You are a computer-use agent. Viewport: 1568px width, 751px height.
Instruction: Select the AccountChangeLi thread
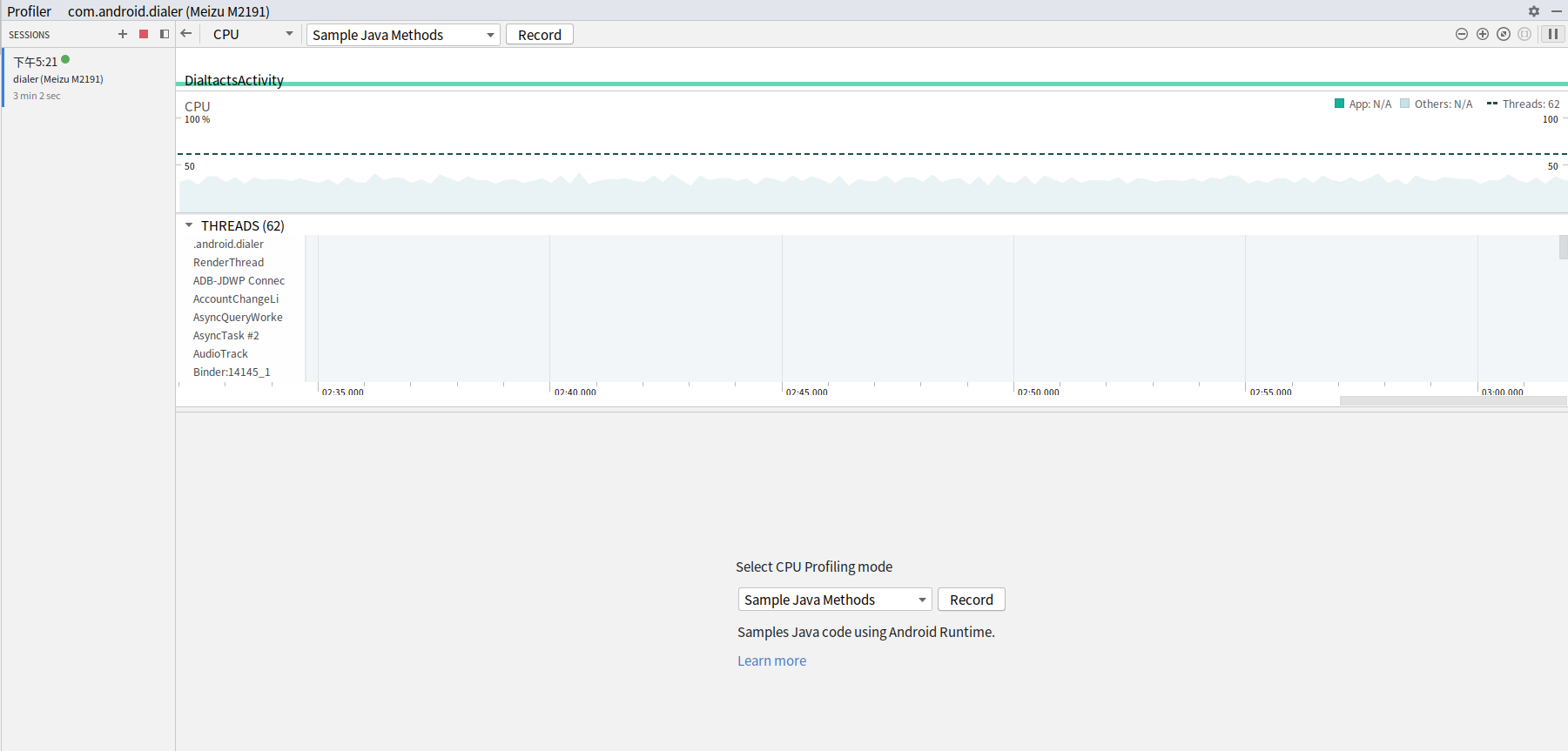point(236,299)
